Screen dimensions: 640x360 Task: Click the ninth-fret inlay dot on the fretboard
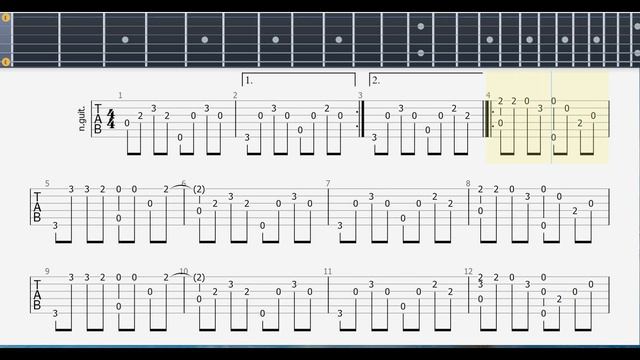click(339, 40)
